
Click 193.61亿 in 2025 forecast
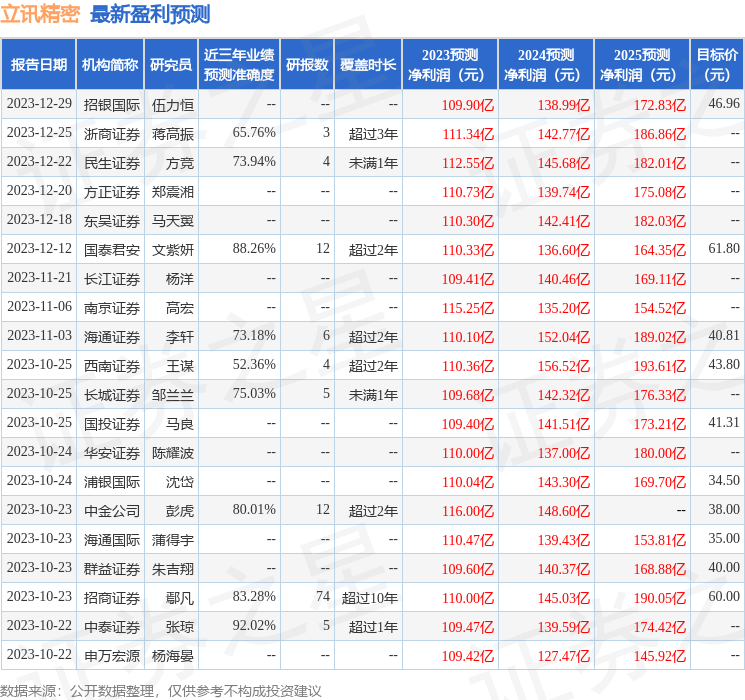pos(660,366)
